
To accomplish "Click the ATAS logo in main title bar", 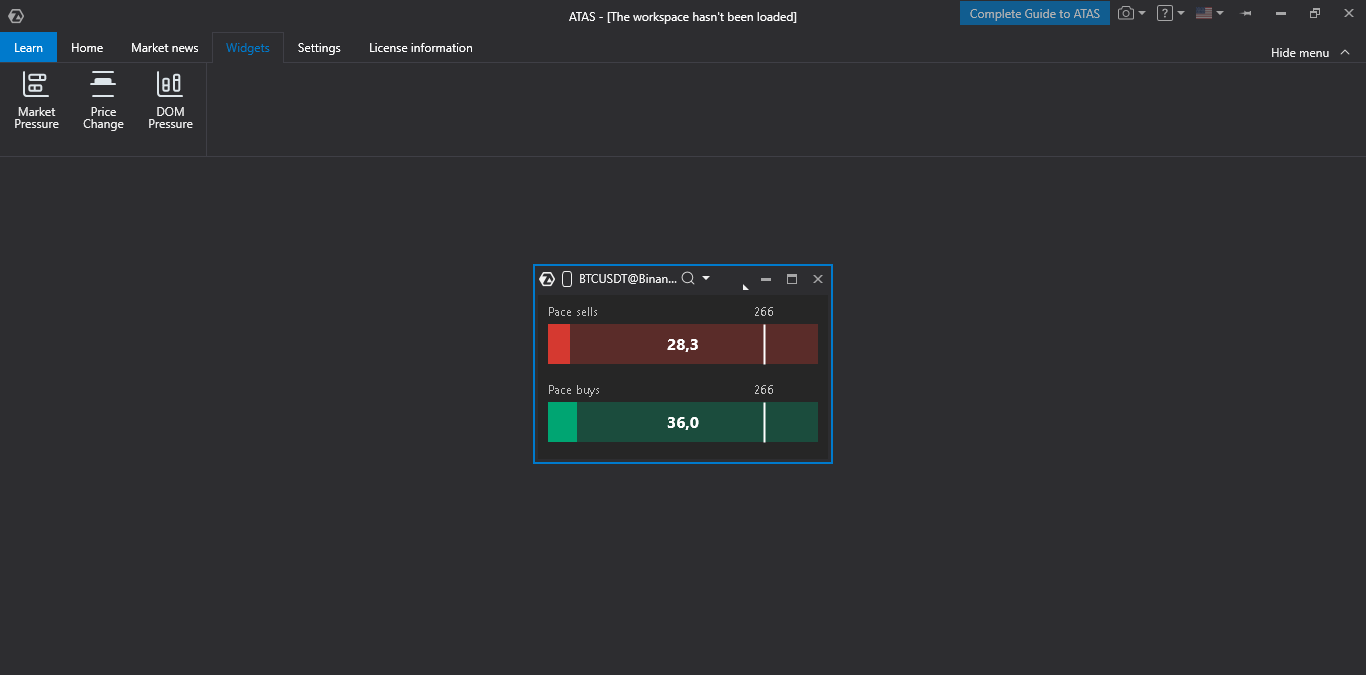I will pos(15,16).
